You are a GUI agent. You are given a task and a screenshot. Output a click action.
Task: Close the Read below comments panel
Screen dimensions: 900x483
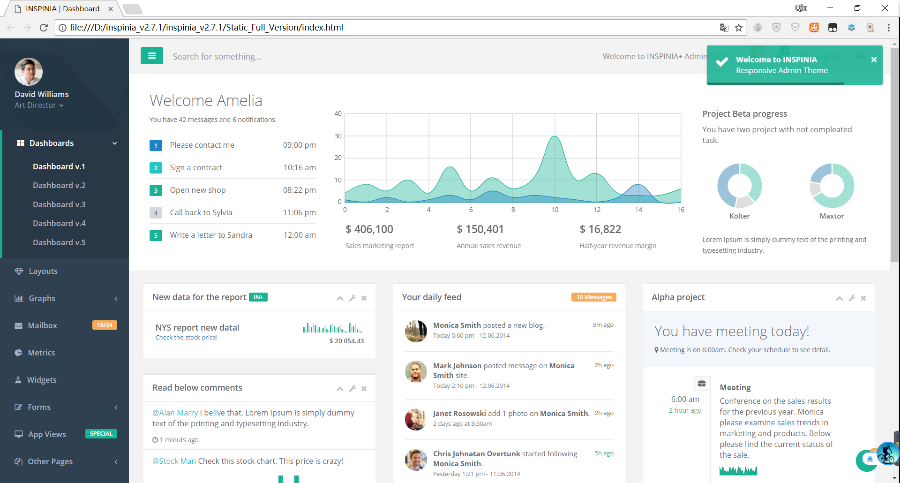tap(364, 389)
